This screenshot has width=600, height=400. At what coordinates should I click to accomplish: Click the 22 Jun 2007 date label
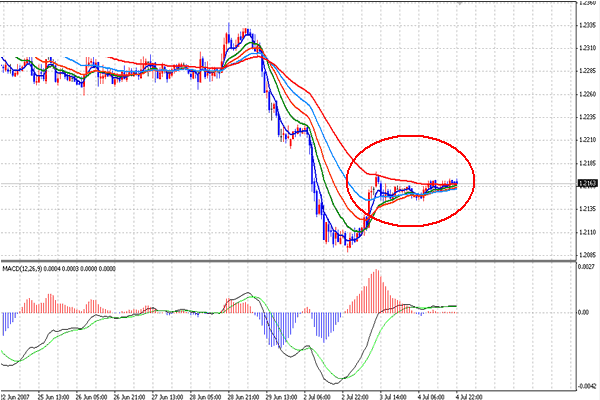tap(15, 397)
